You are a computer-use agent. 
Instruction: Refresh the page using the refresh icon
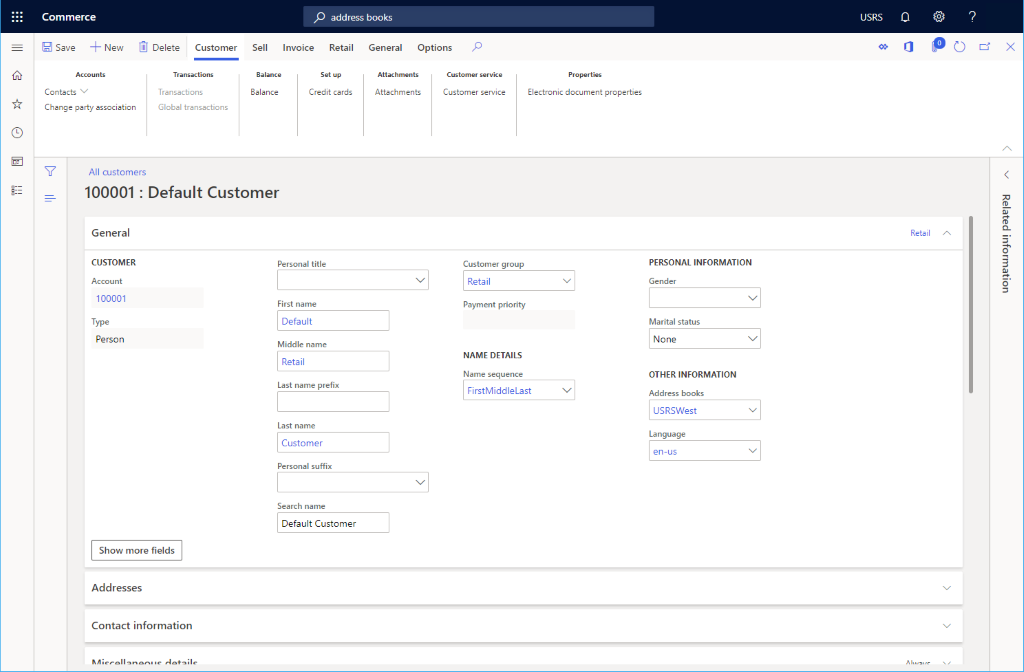(958, 46)
